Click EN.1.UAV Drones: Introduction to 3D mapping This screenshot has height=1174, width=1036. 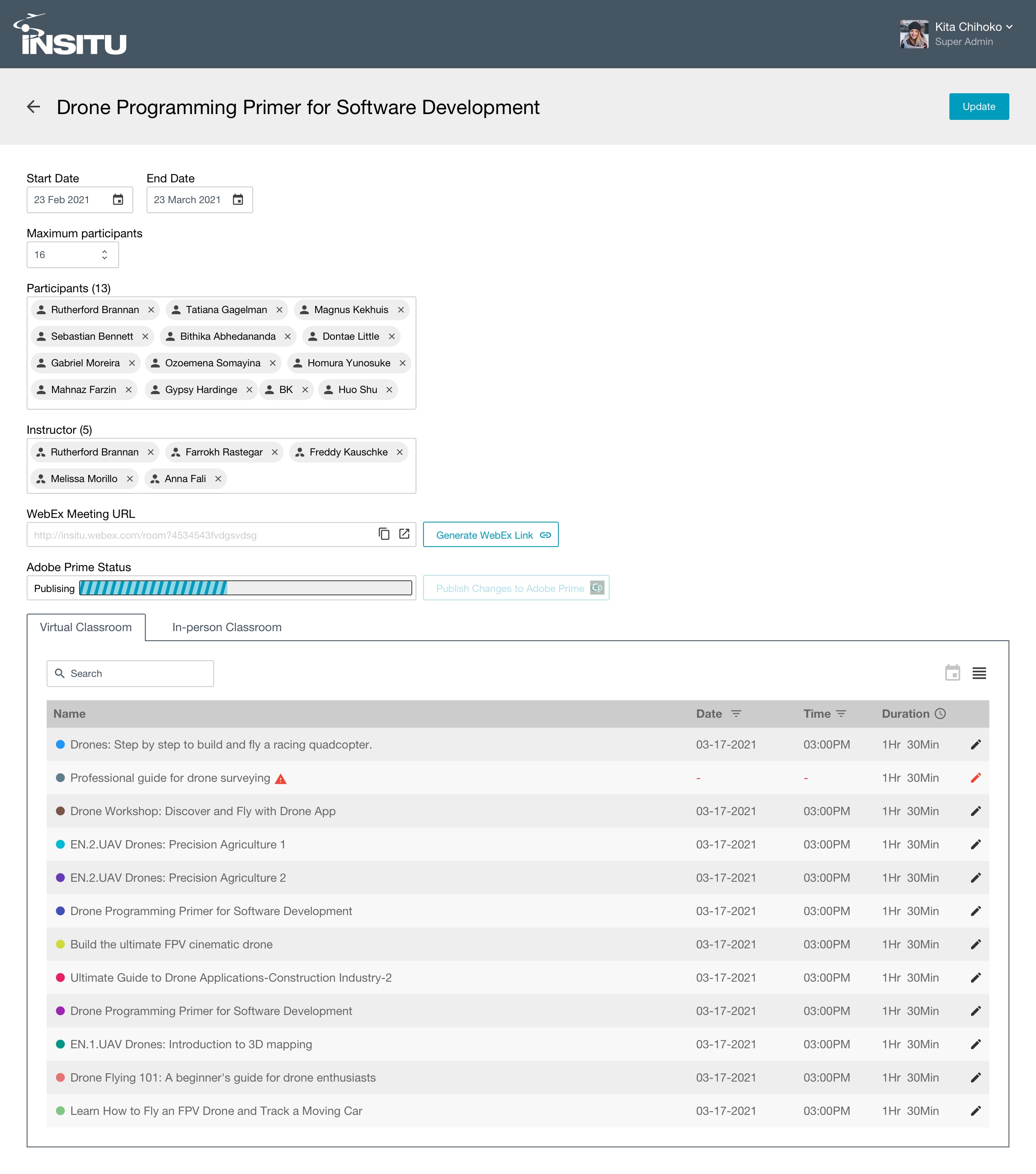(191, 1044)
